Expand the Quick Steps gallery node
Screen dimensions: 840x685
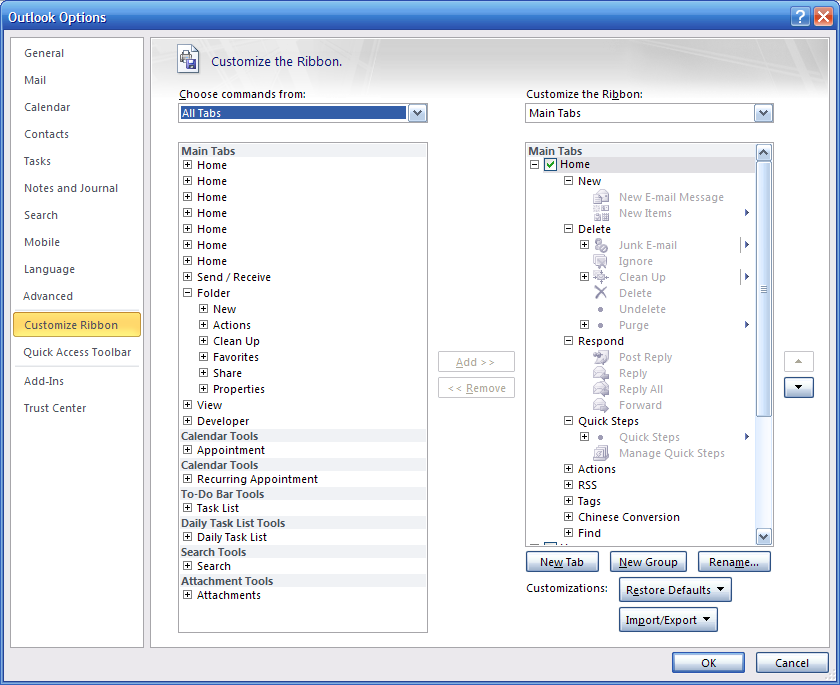[x=584, y=436]
